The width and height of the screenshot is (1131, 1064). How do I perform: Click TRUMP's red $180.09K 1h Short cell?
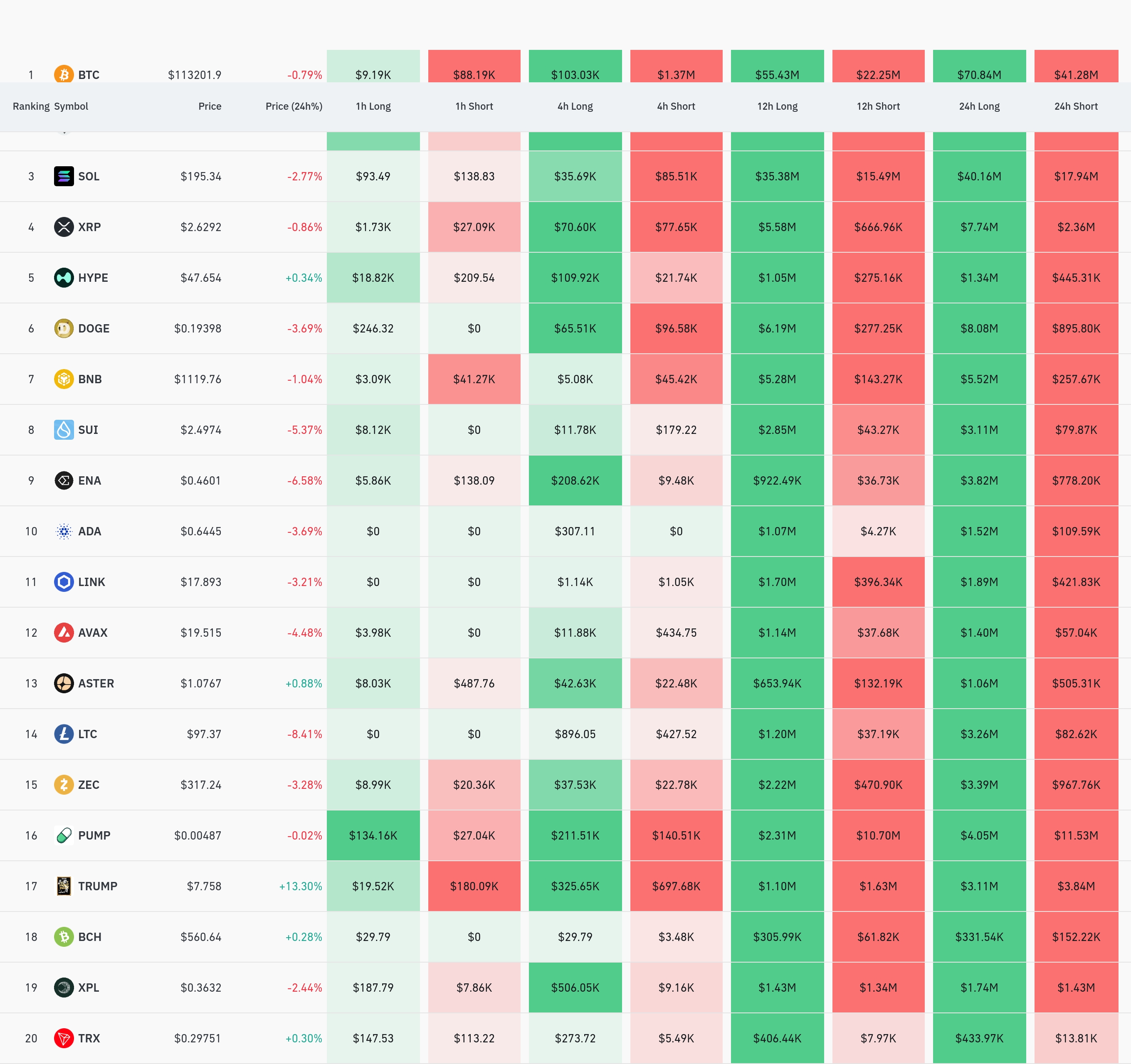point(474,886)
